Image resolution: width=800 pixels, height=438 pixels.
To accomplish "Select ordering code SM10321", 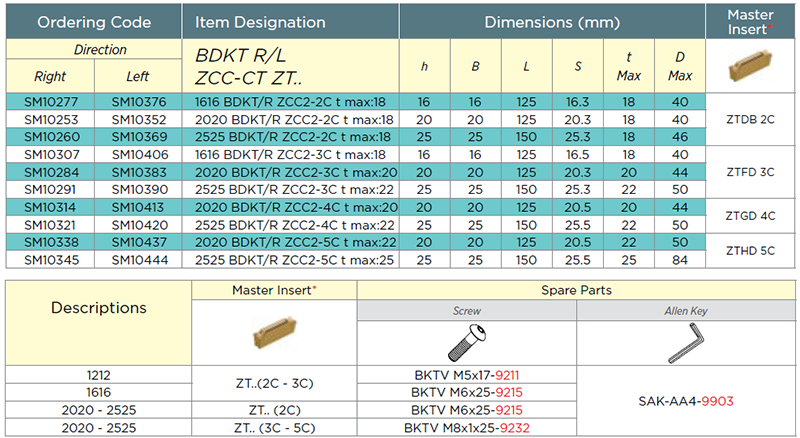I will (50, 225).
